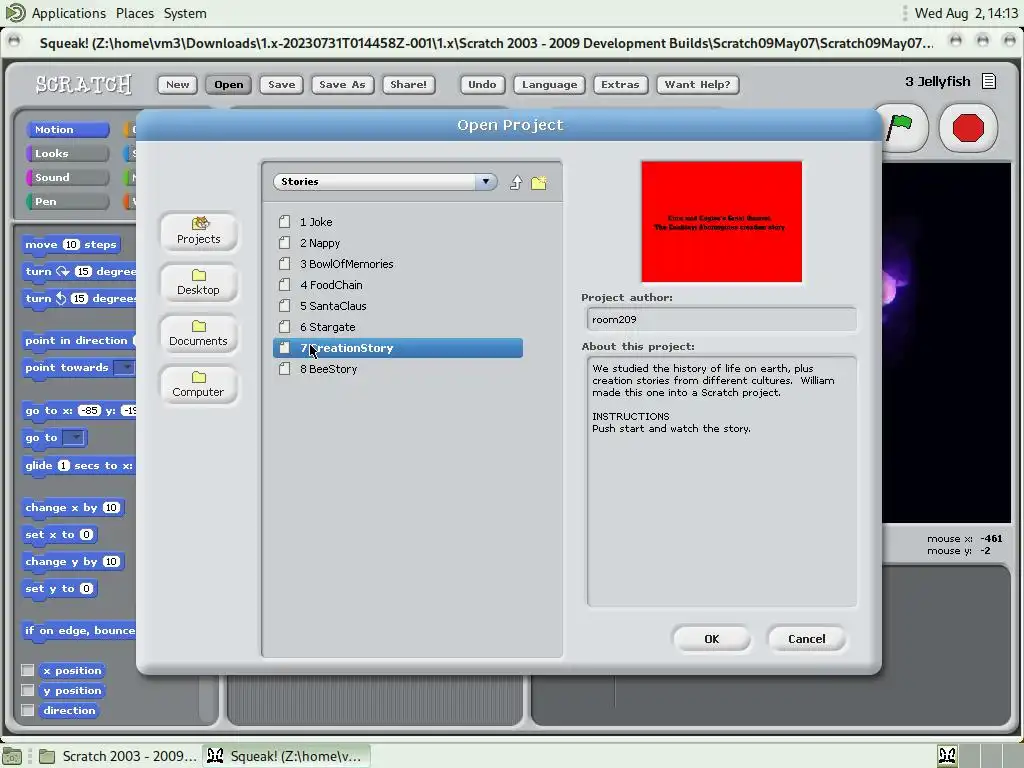Select file icon of 2 Nappy

(285, 243)
